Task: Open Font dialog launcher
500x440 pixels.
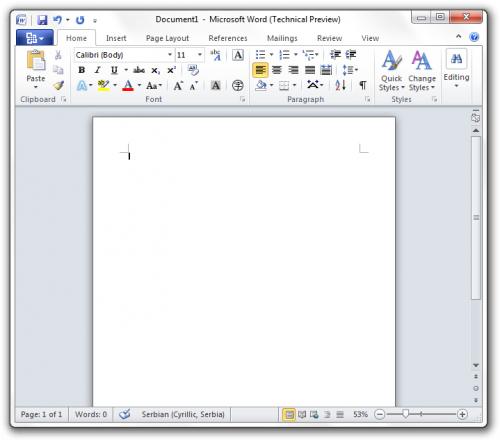Action: pyautogui.click(x=242, y=99)
